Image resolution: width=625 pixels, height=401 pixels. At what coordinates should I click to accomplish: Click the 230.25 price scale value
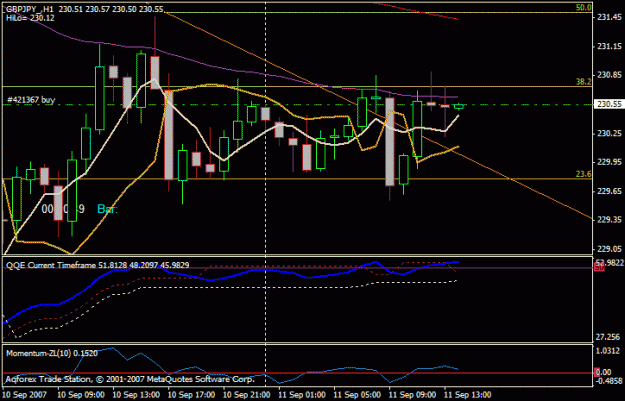coord(609,134)
